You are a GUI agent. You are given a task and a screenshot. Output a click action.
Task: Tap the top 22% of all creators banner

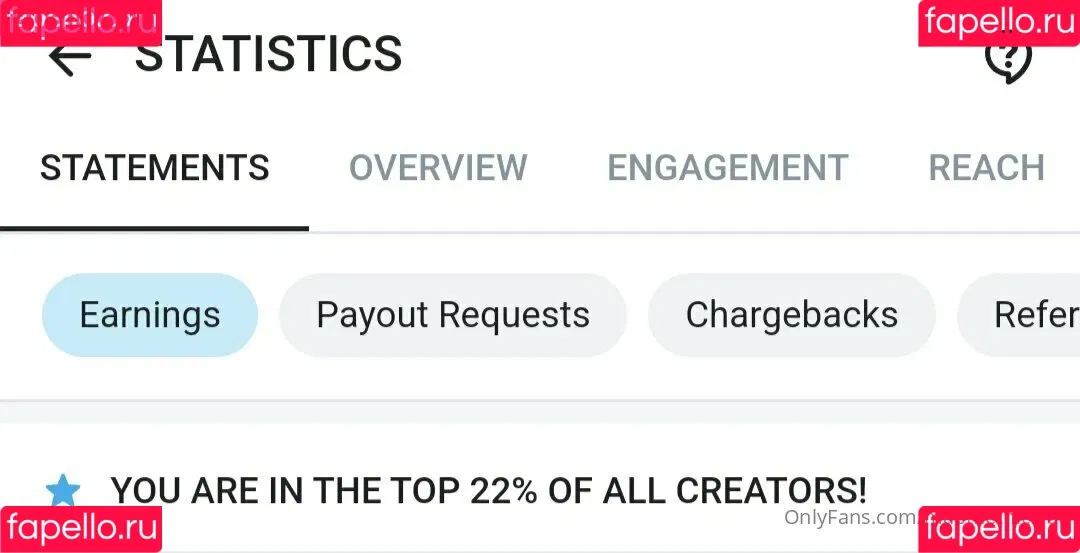pyautogui.click(x=488, y=490)
